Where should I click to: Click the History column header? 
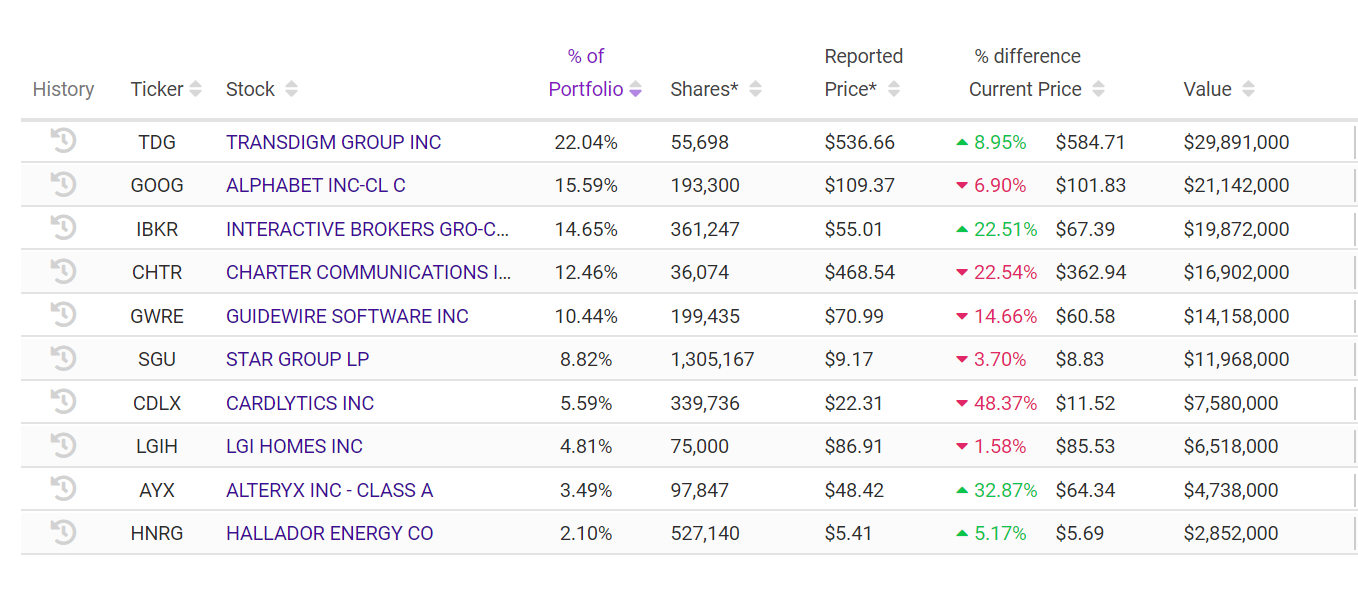(63, 89)
